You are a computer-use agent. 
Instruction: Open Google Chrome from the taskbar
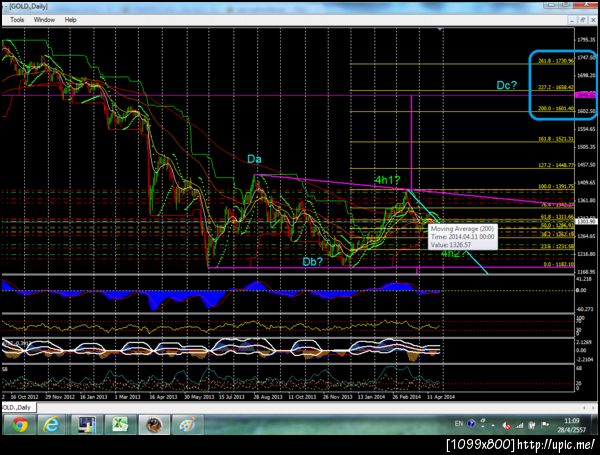pos(20,425)
